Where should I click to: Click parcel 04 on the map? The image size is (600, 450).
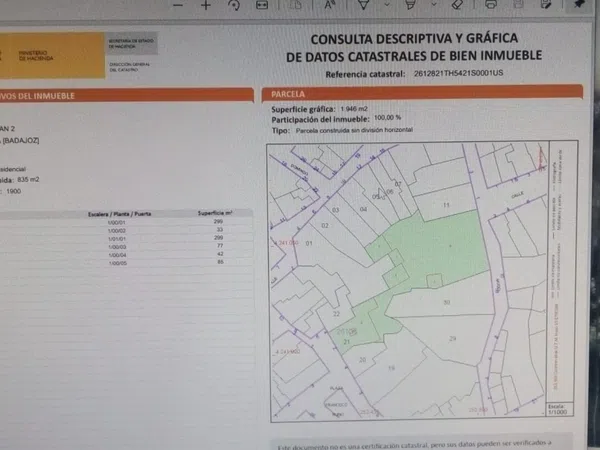click(x=363, y=209)
